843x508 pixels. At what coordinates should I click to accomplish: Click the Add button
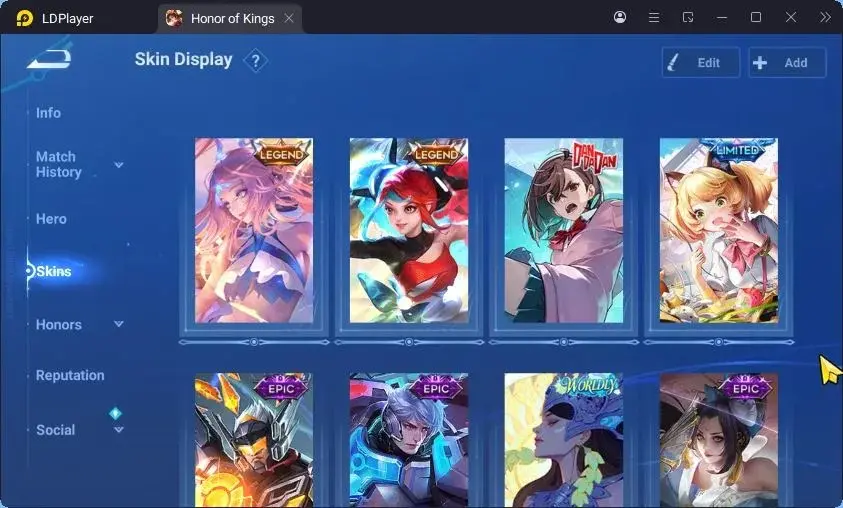coord(787,63)
